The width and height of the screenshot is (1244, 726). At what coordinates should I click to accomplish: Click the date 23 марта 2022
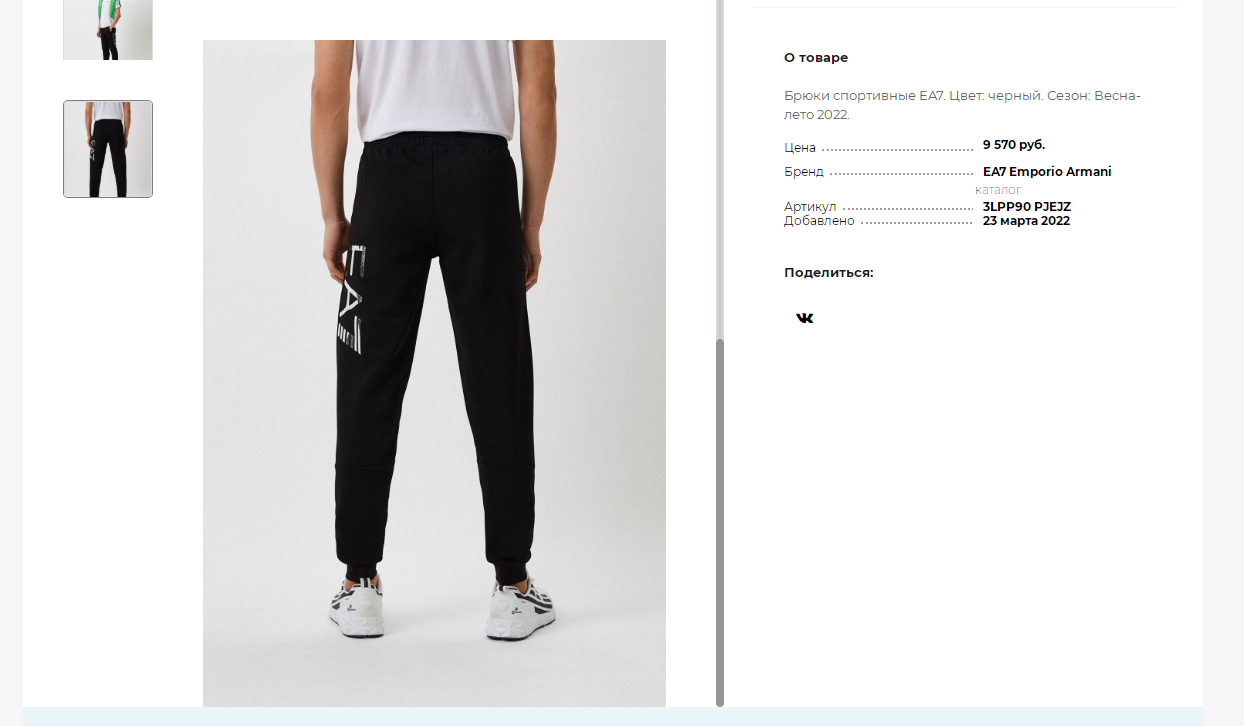coord(1026,221)
